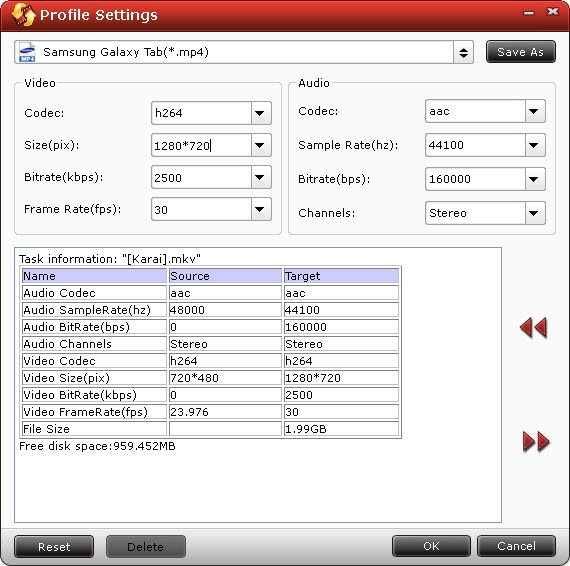Click the Delete button
The height and width of the screenshot is (566, 570).
[146, 546]
